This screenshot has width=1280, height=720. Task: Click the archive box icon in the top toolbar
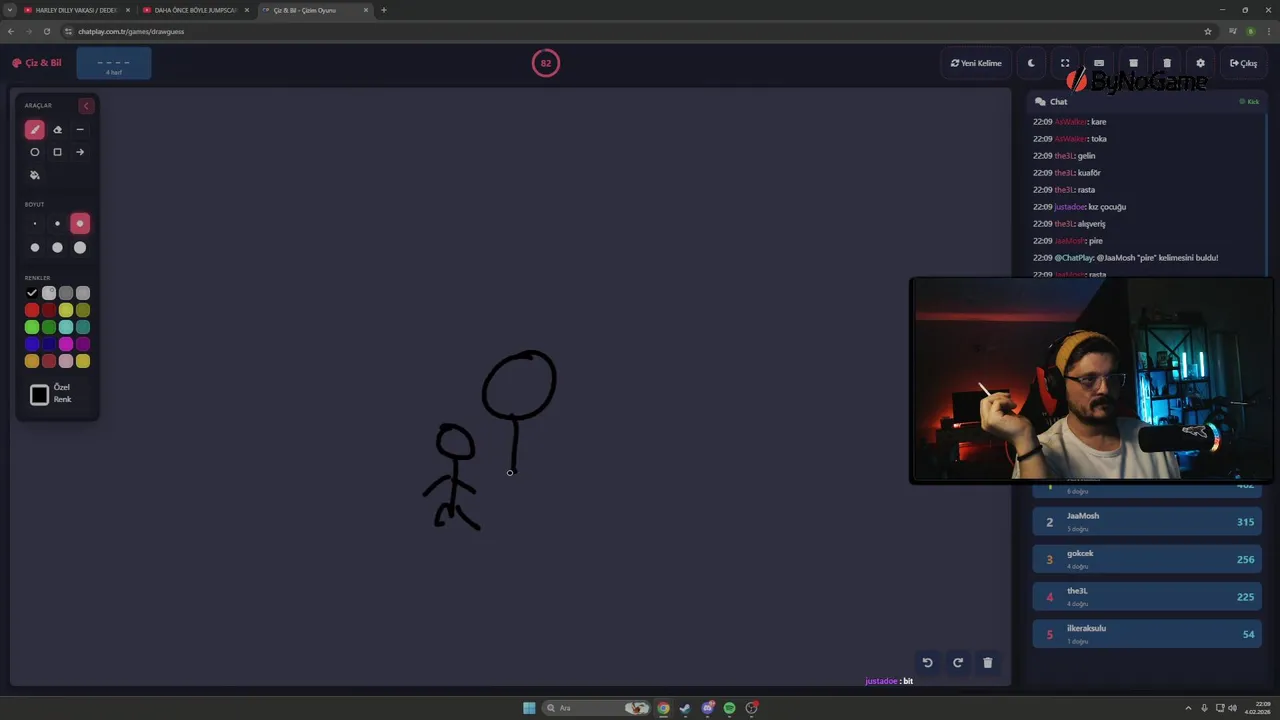click(1133, 63)
